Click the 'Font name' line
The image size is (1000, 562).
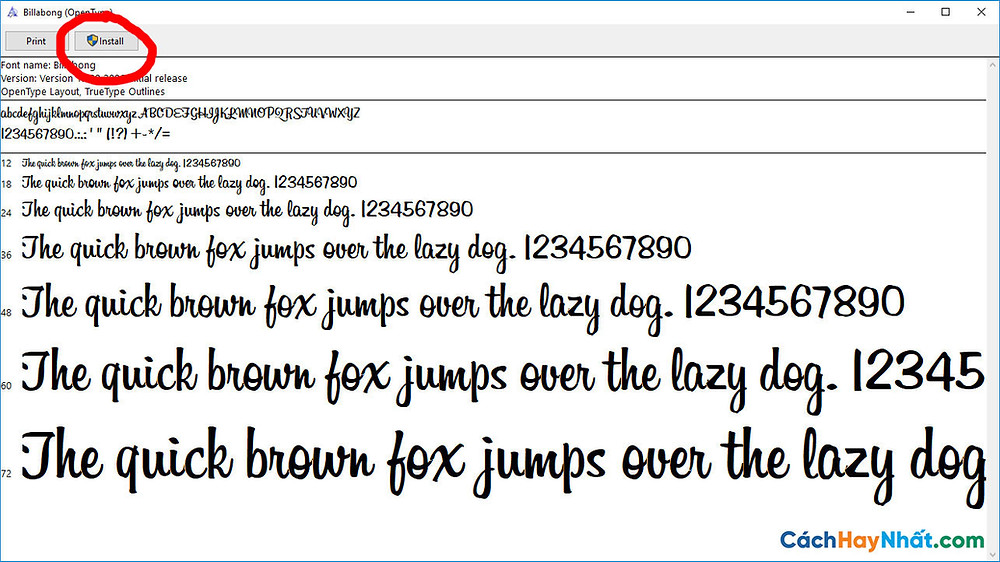coord(48,65)
